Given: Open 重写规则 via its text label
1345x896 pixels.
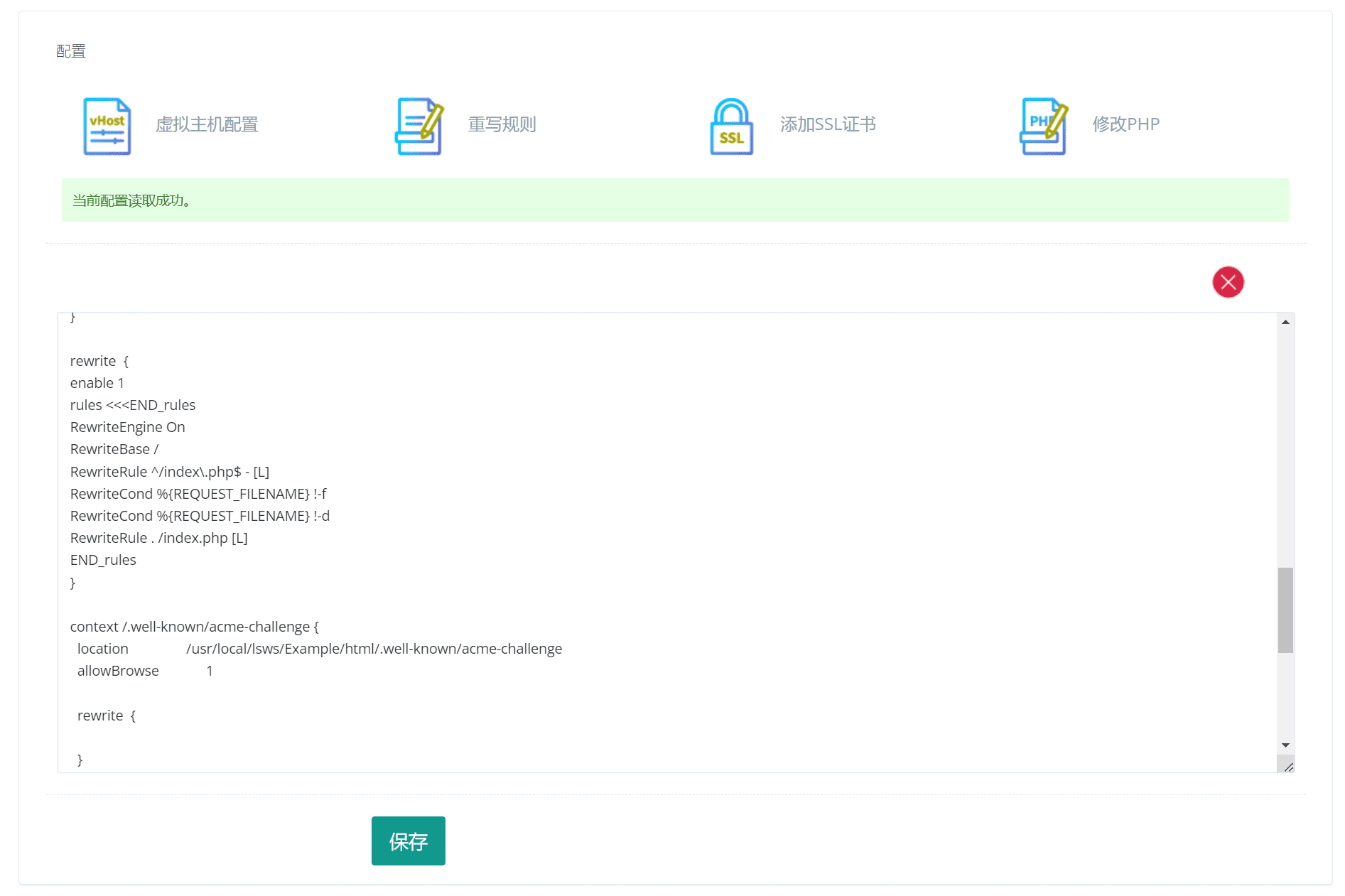Looking at the screenshot, I should (502, 125).
